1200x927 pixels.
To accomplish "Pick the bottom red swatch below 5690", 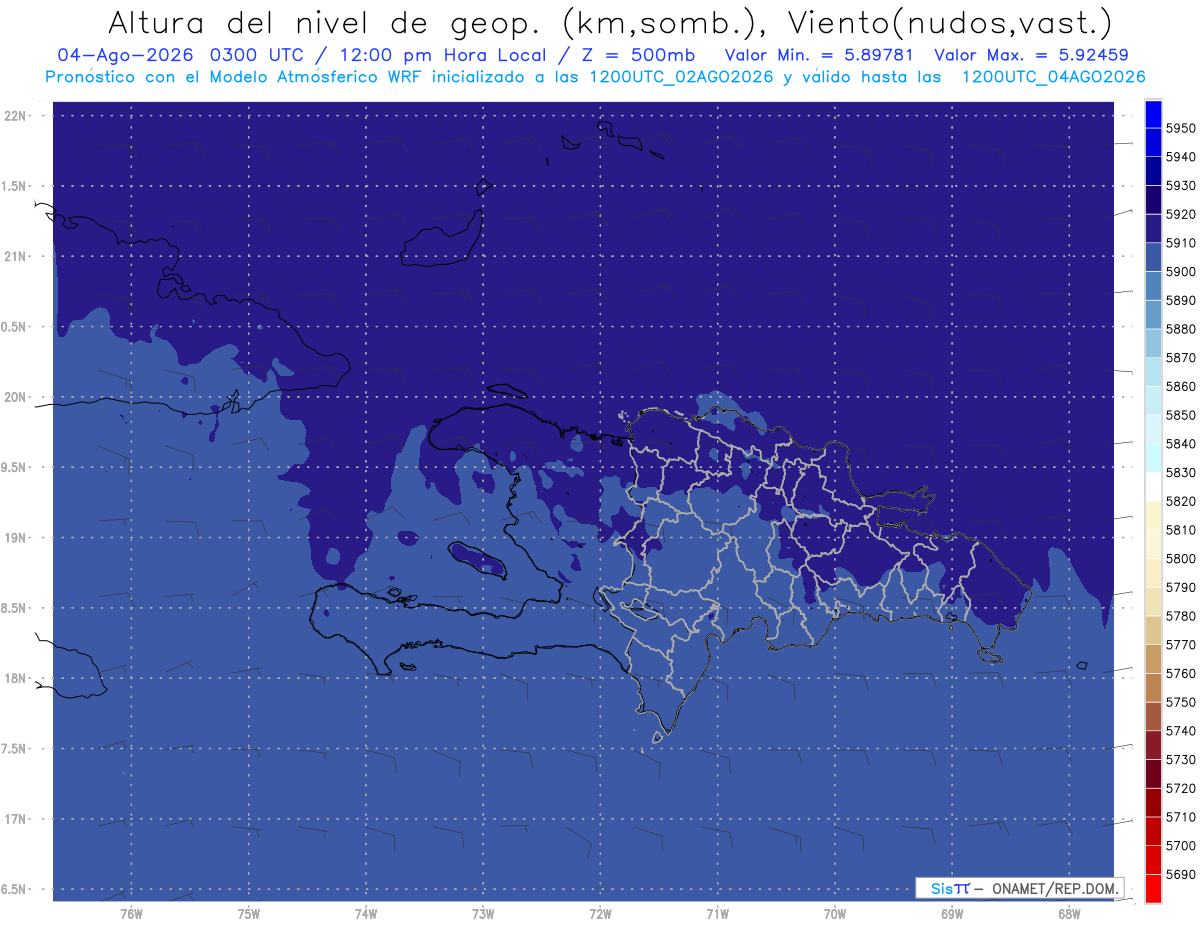I will pyautogui.click(x=1153, y=888).
